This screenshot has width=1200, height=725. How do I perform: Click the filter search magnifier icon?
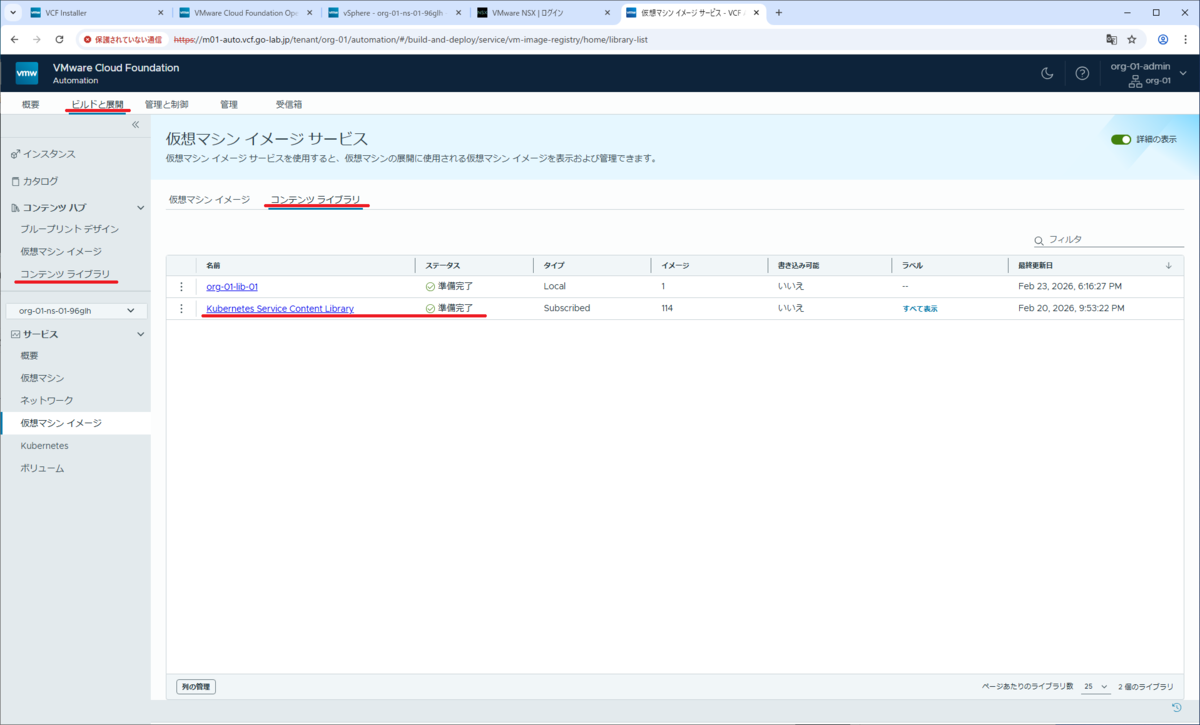tap(1040, 240)
